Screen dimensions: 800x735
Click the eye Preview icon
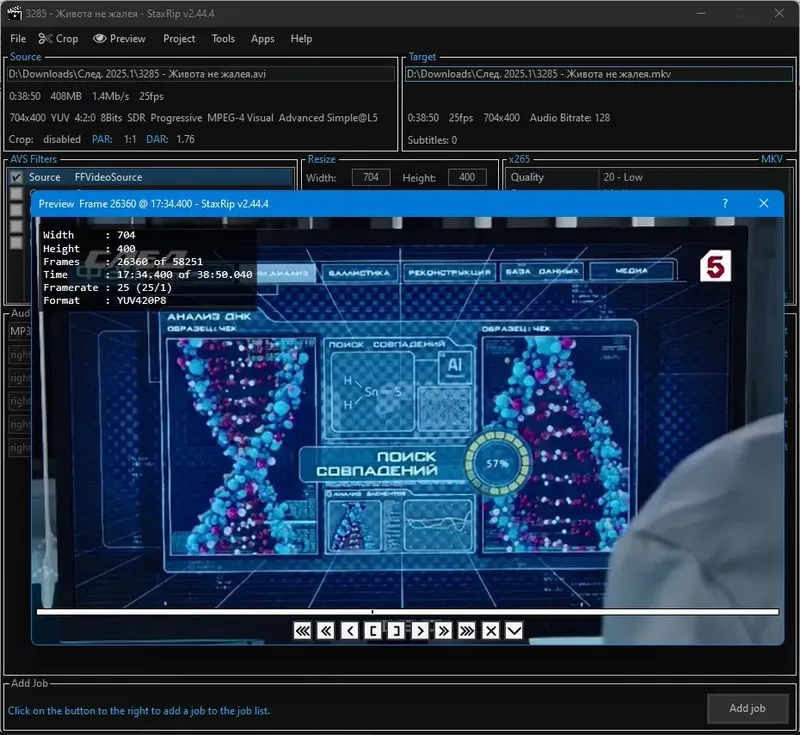(99, 38)
